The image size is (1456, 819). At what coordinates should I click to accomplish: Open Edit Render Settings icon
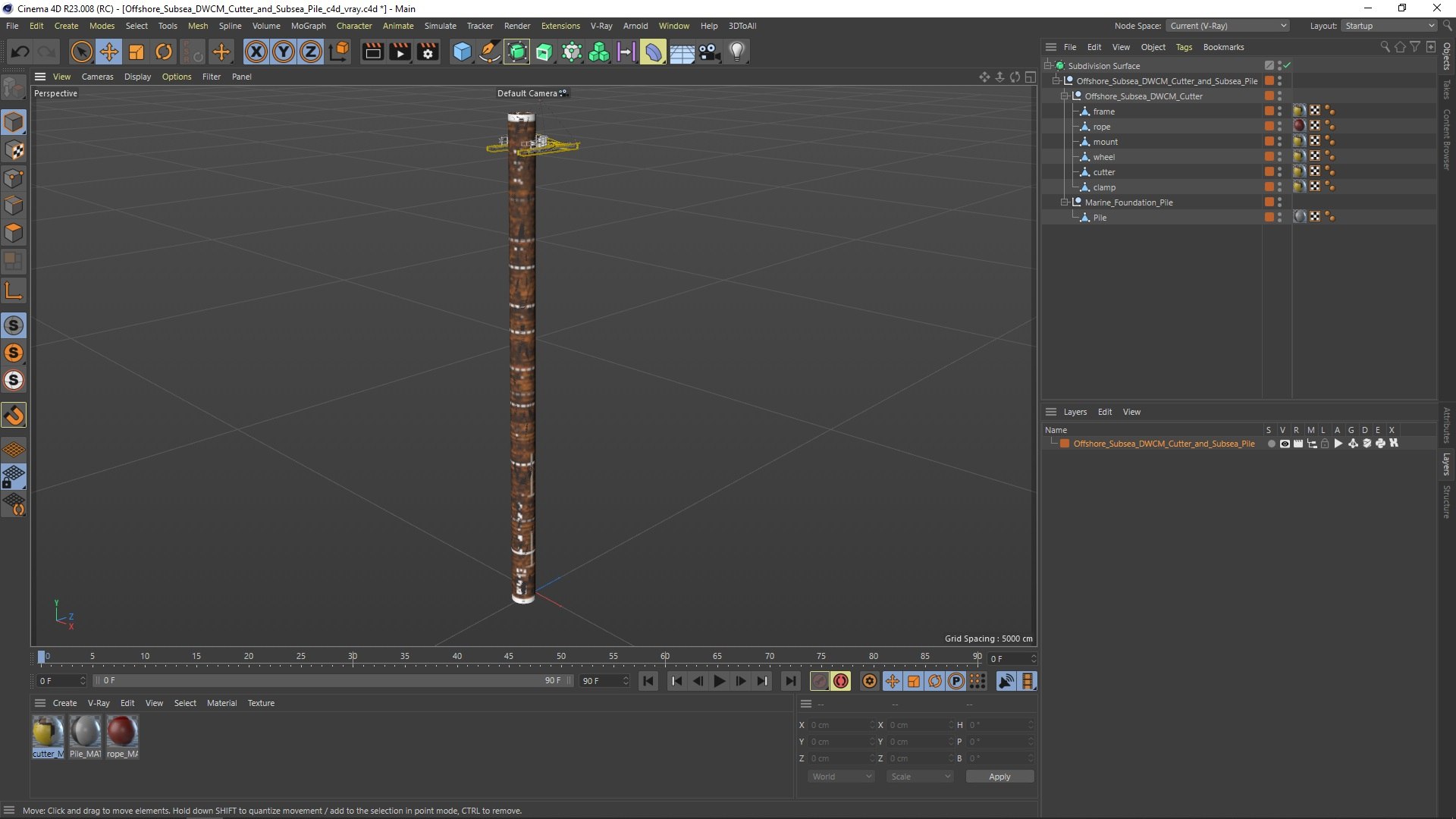pos(428,52)
